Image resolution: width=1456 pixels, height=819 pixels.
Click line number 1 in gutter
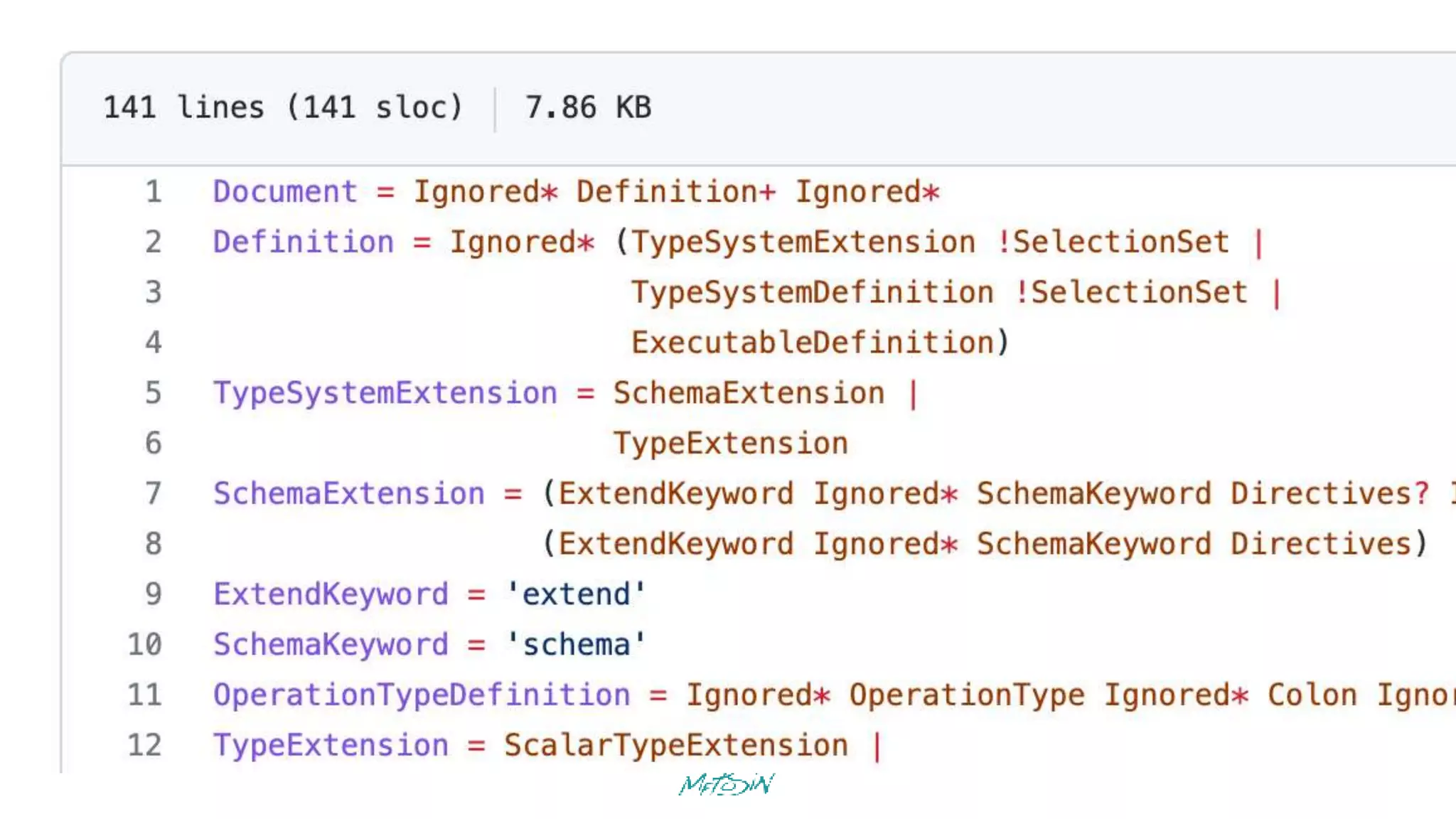pos(154,192)
